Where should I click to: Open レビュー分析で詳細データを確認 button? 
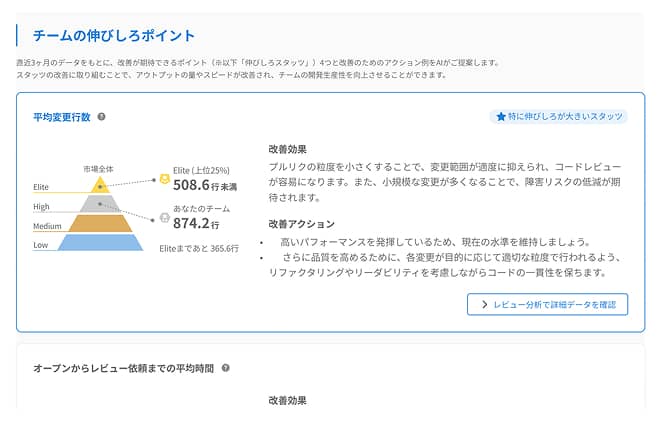(x=547, y=304)
